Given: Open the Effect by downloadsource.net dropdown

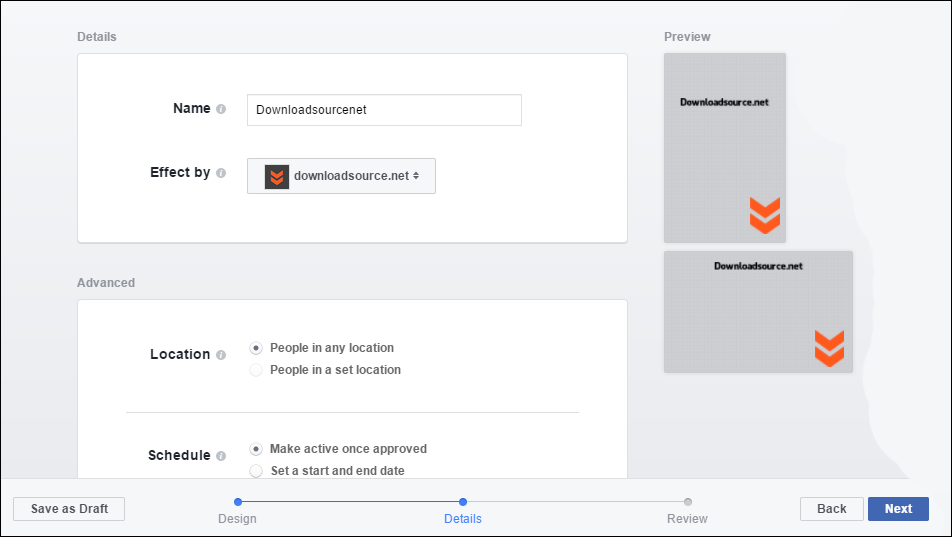Looking at the screenshot, I should coord(341,176).
